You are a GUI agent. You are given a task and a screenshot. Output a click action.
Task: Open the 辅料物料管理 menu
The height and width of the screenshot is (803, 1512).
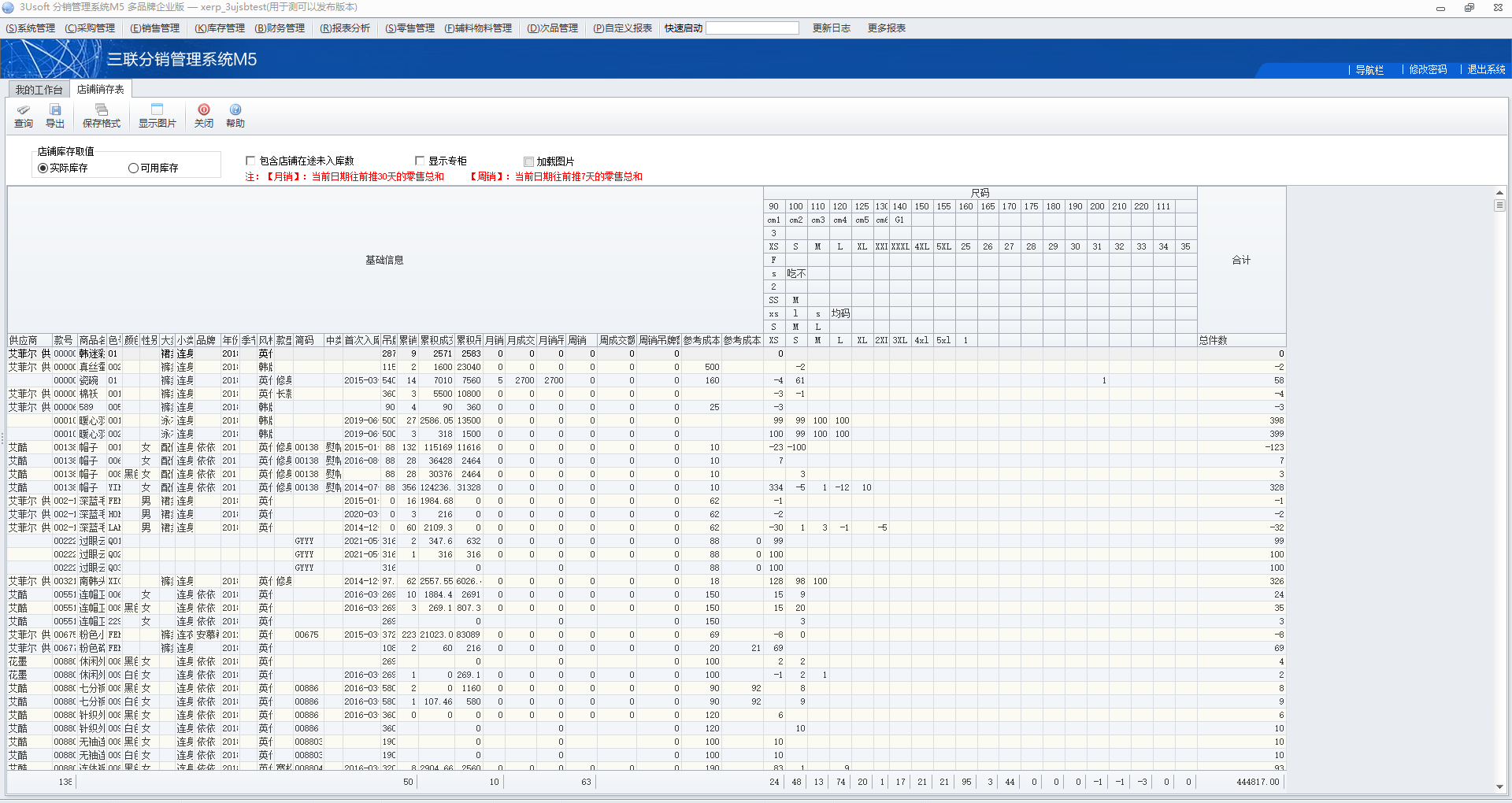(x=479, y=28)
